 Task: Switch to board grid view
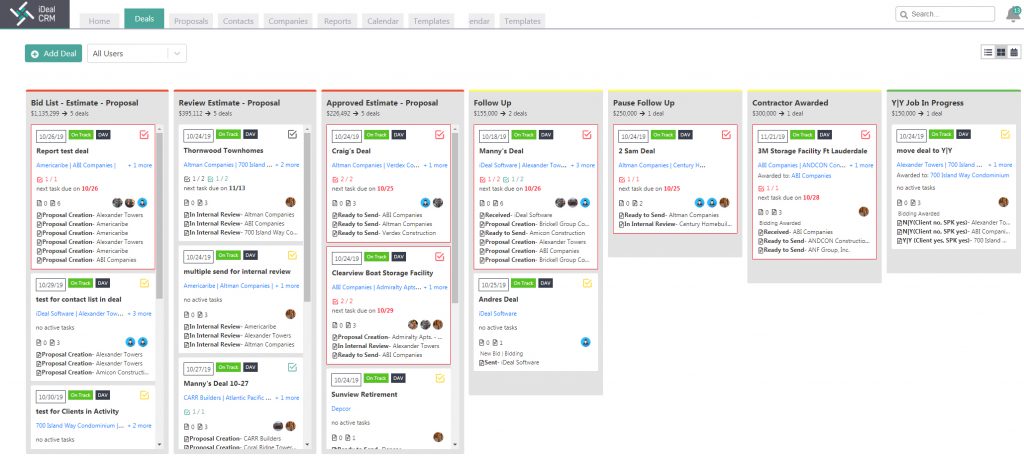point(1001,52)
